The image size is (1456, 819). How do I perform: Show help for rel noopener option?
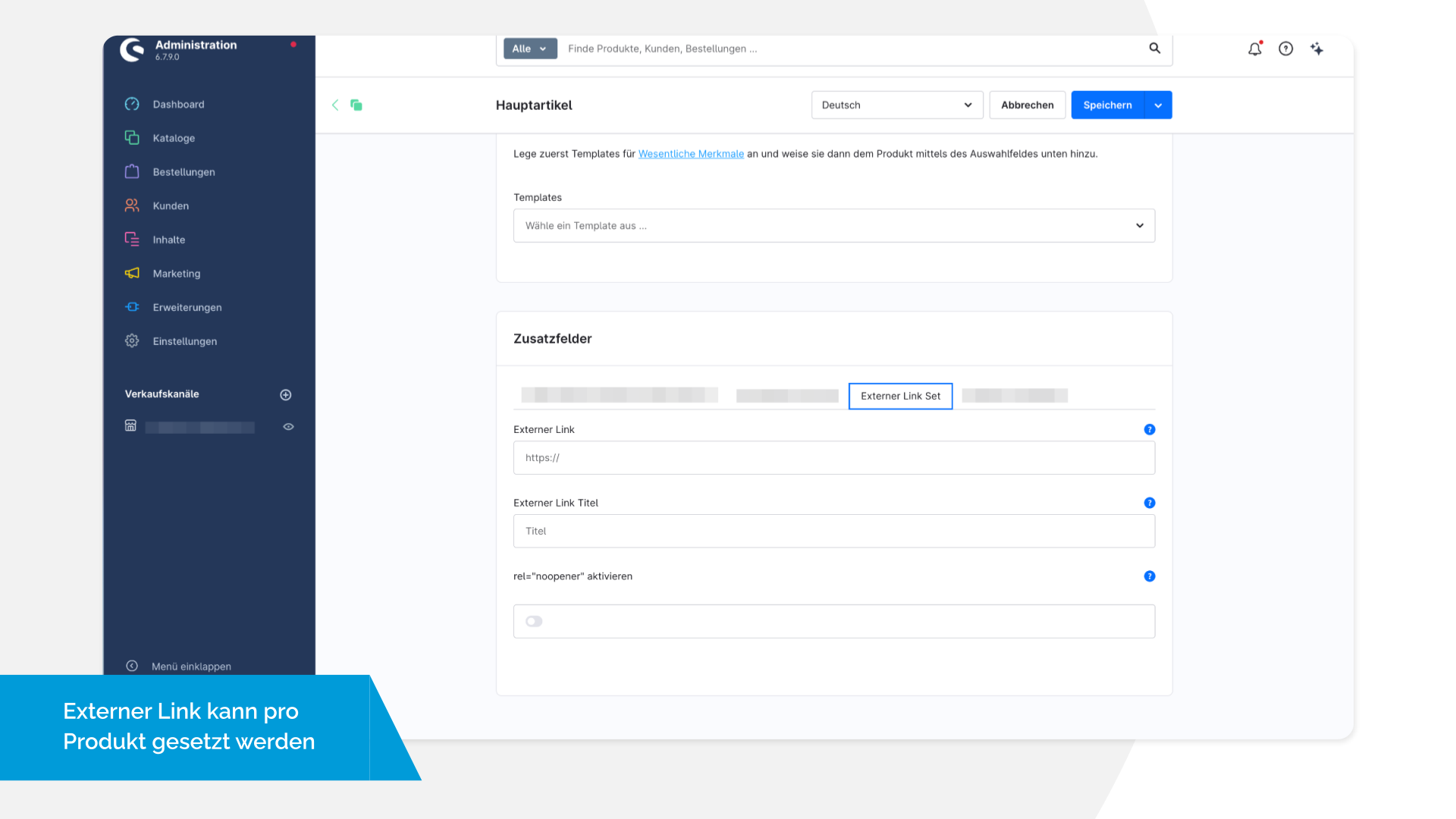click(x=1150, y=576)
